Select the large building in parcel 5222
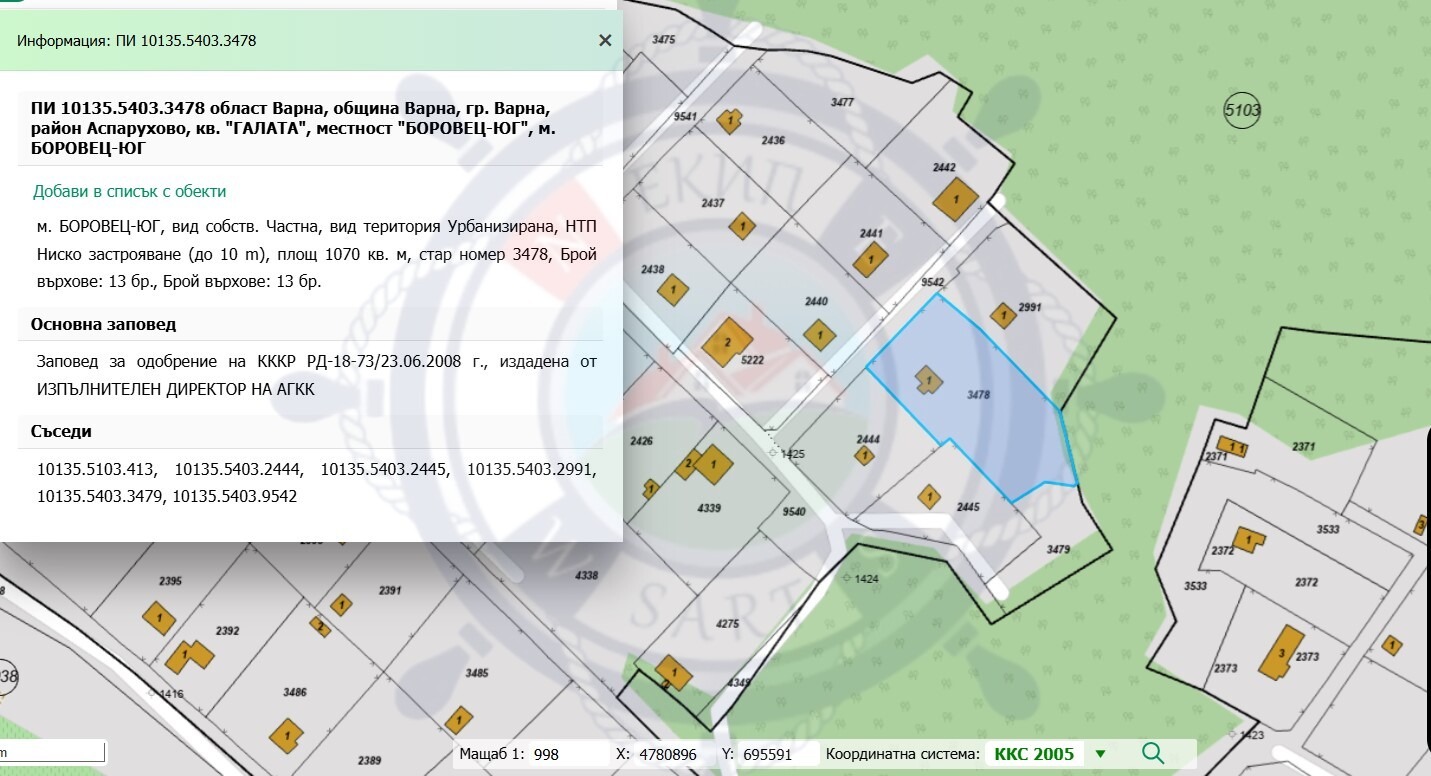Viewport: 1431px width, 776px height. pyautogui.click(x=727, y=343)
